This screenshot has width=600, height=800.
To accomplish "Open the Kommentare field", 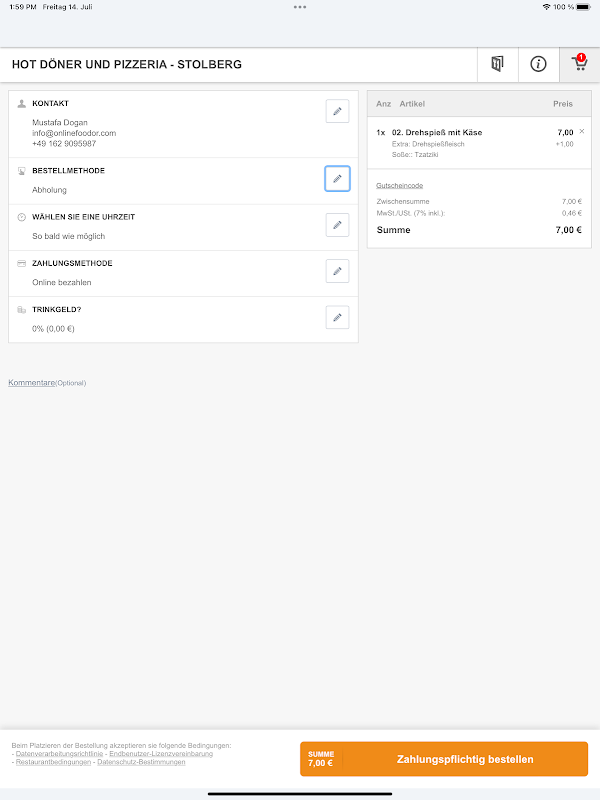I will (31, 383).
